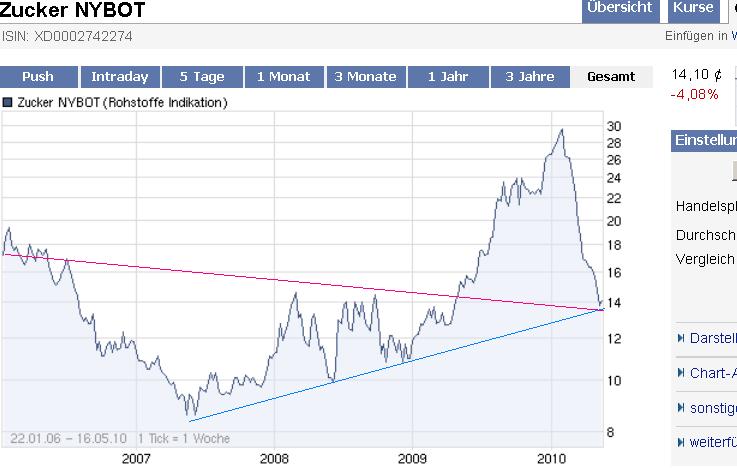
Task: Open the 1 Jahr chart tab
Action: click(x=446, y=77)
